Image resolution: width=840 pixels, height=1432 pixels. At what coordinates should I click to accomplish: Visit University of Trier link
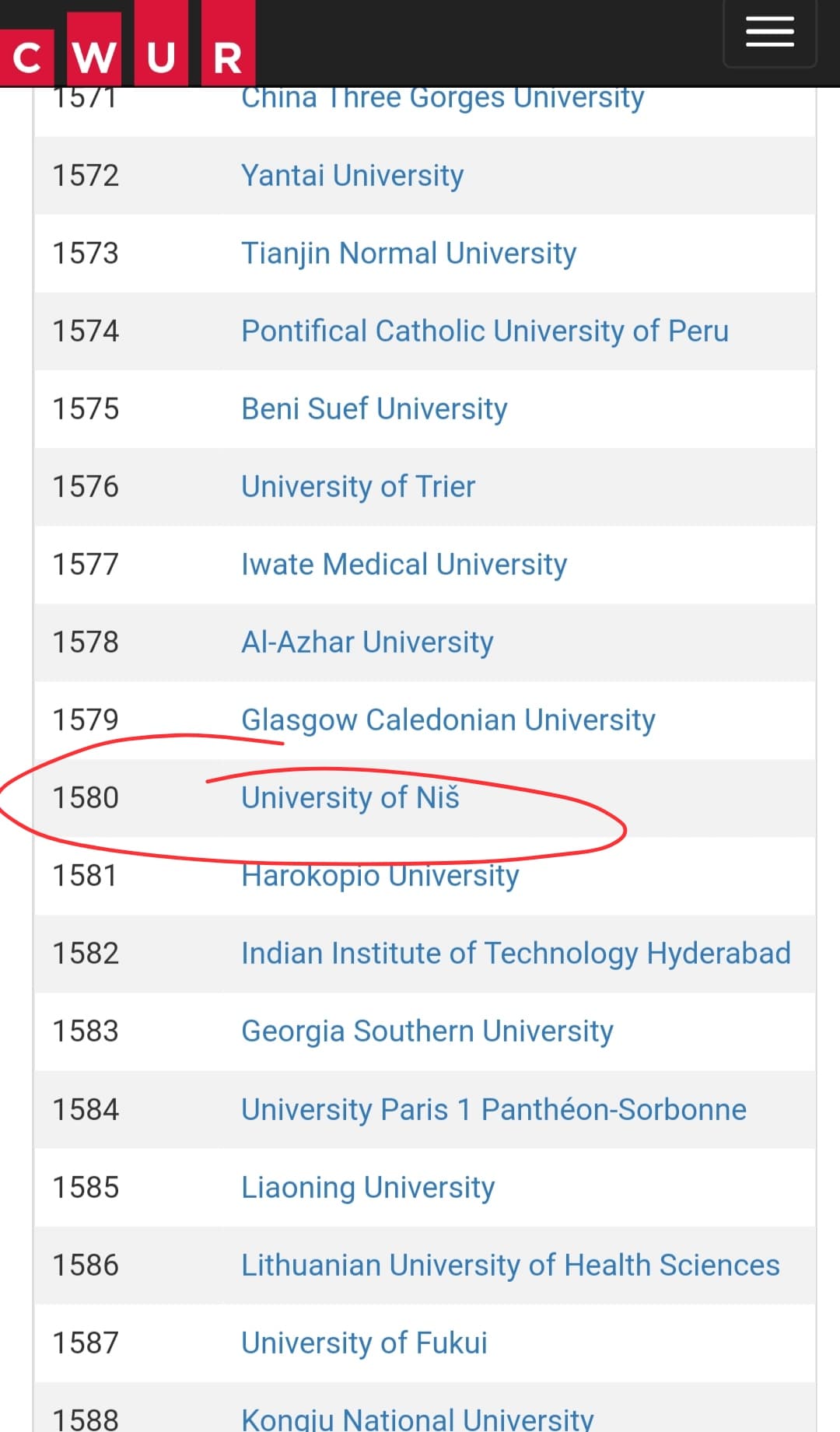358,487
